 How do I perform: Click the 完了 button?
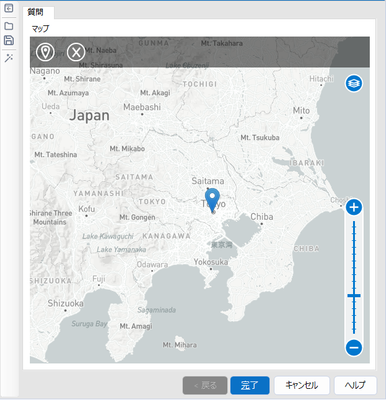[x=250, y=385]
